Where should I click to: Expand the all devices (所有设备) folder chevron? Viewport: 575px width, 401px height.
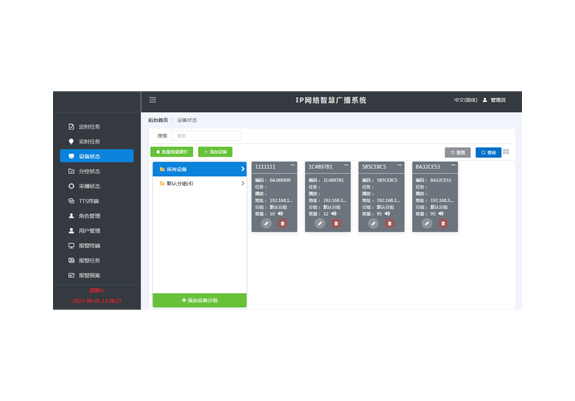pyautogui.click(x=242, y=169)
